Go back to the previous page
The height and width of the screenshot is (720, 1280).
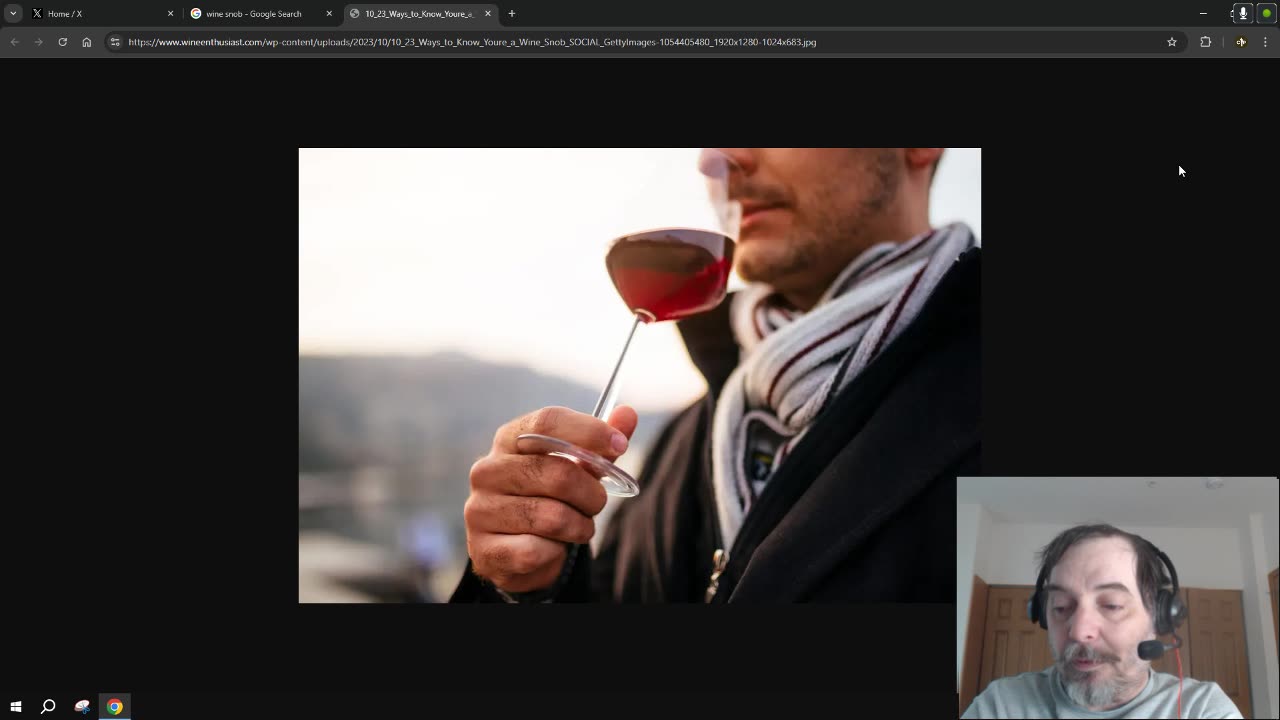[x=14, y=42]
